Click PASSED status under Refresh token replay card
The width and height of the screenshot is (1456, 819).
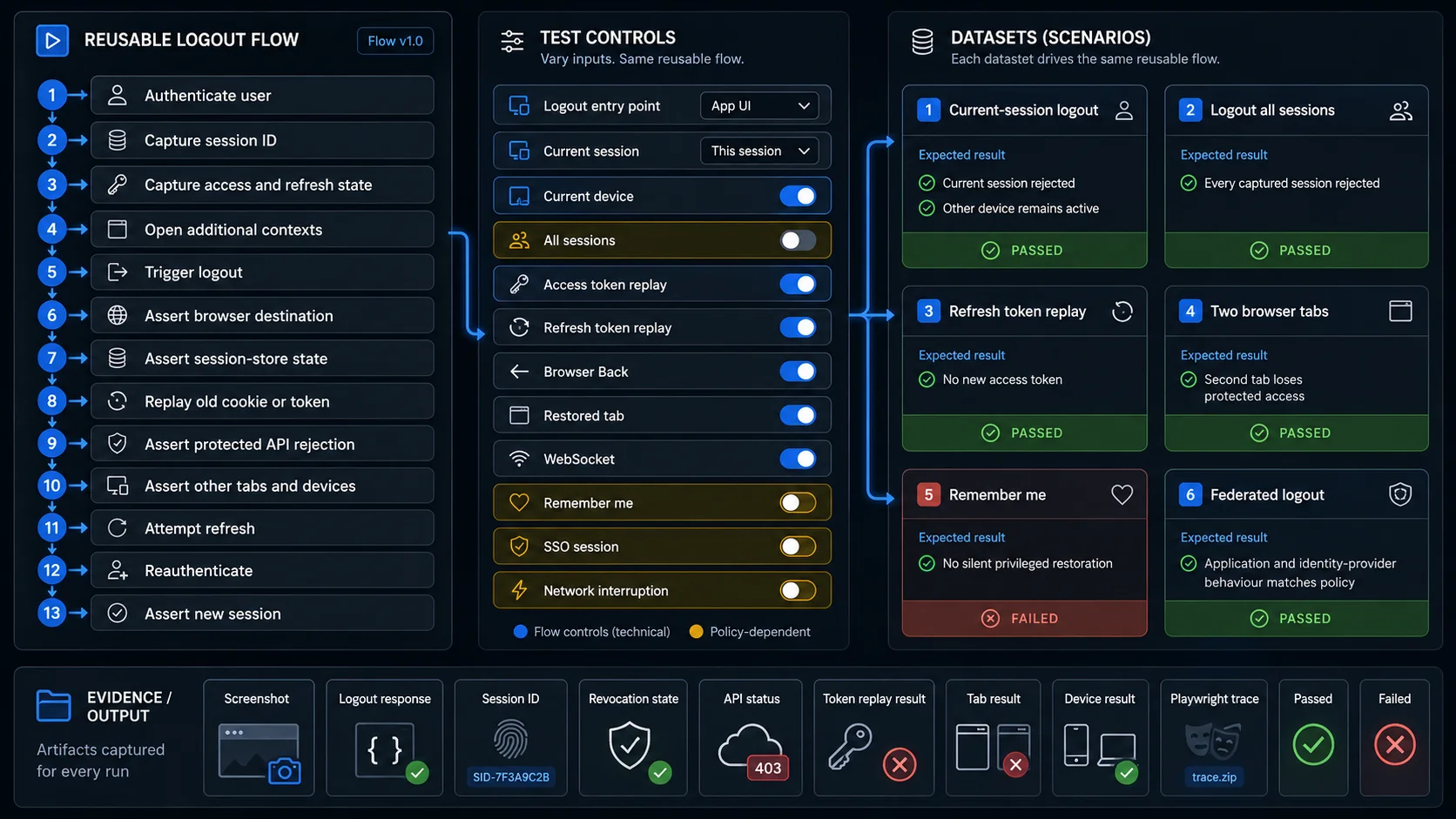pyautogui.click(x=1025, y=433)
